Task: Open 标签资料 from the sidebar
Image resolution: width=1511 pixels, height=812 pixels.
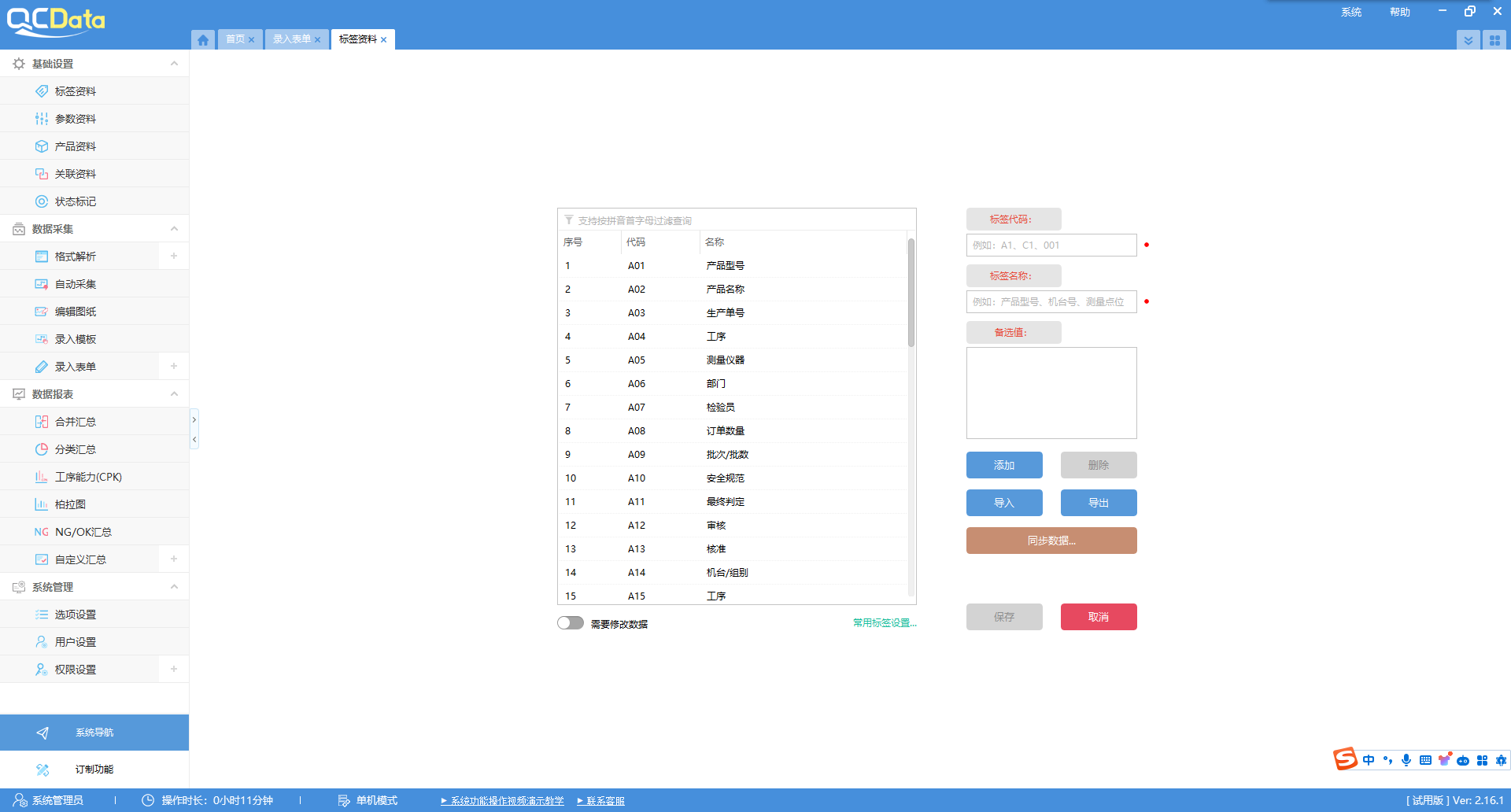Action: tap(76, 91)
